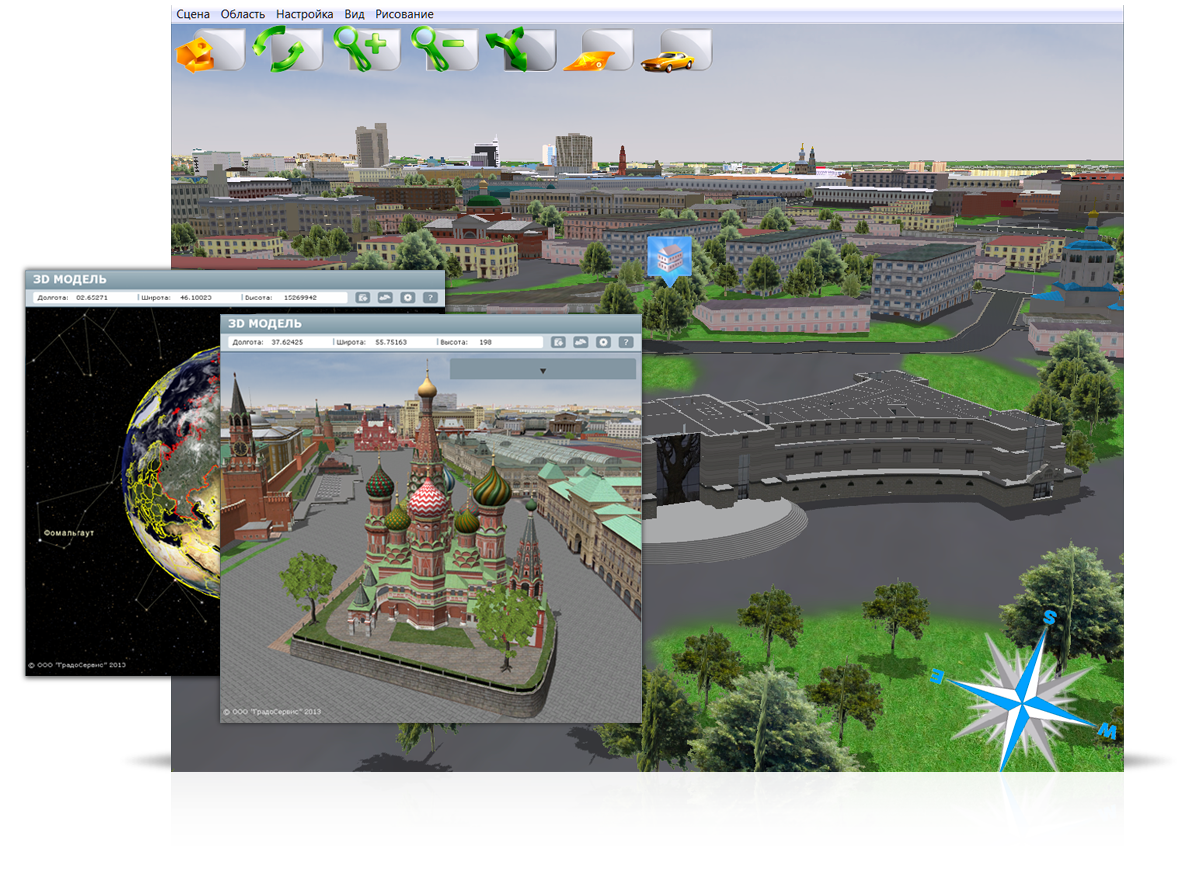This screenshot has width=1195, height=886.
Task: Click the orange building blocks toolbar icon
Action: 209,50
